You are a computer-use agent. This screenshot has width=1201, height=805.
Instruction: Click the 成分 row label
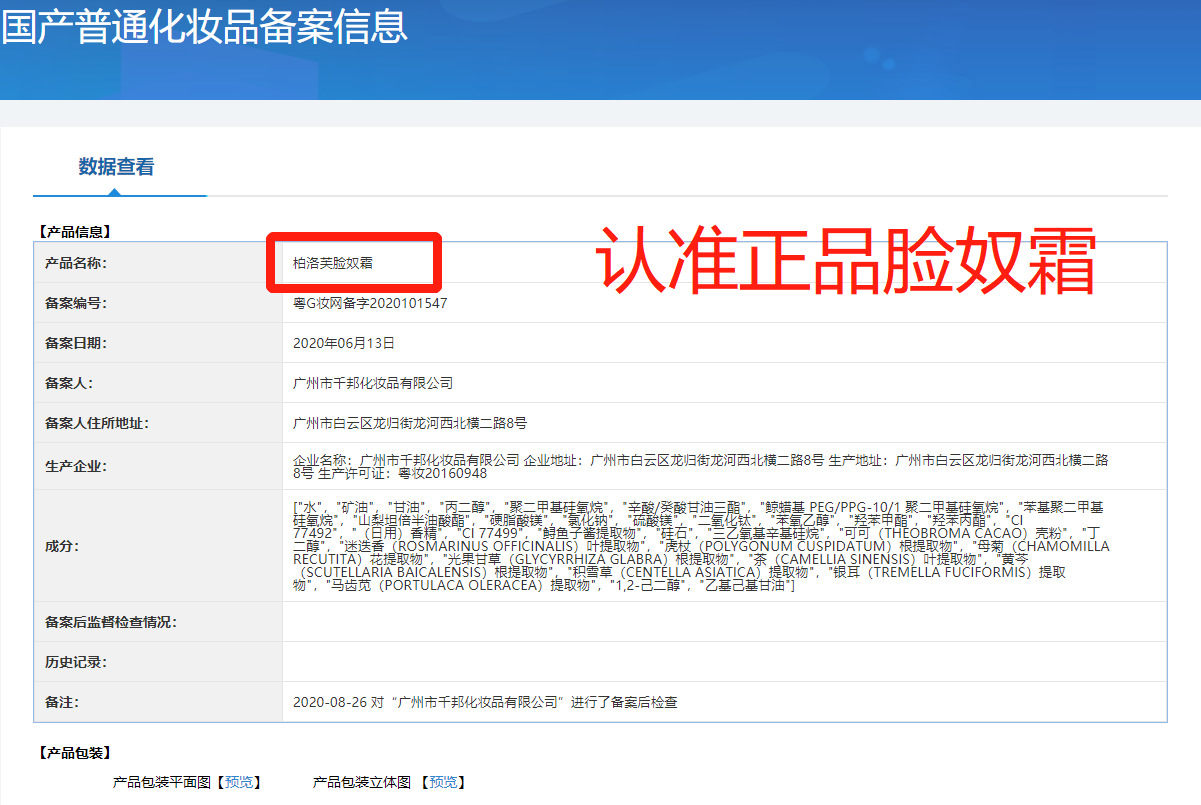[x=62, y=547]
